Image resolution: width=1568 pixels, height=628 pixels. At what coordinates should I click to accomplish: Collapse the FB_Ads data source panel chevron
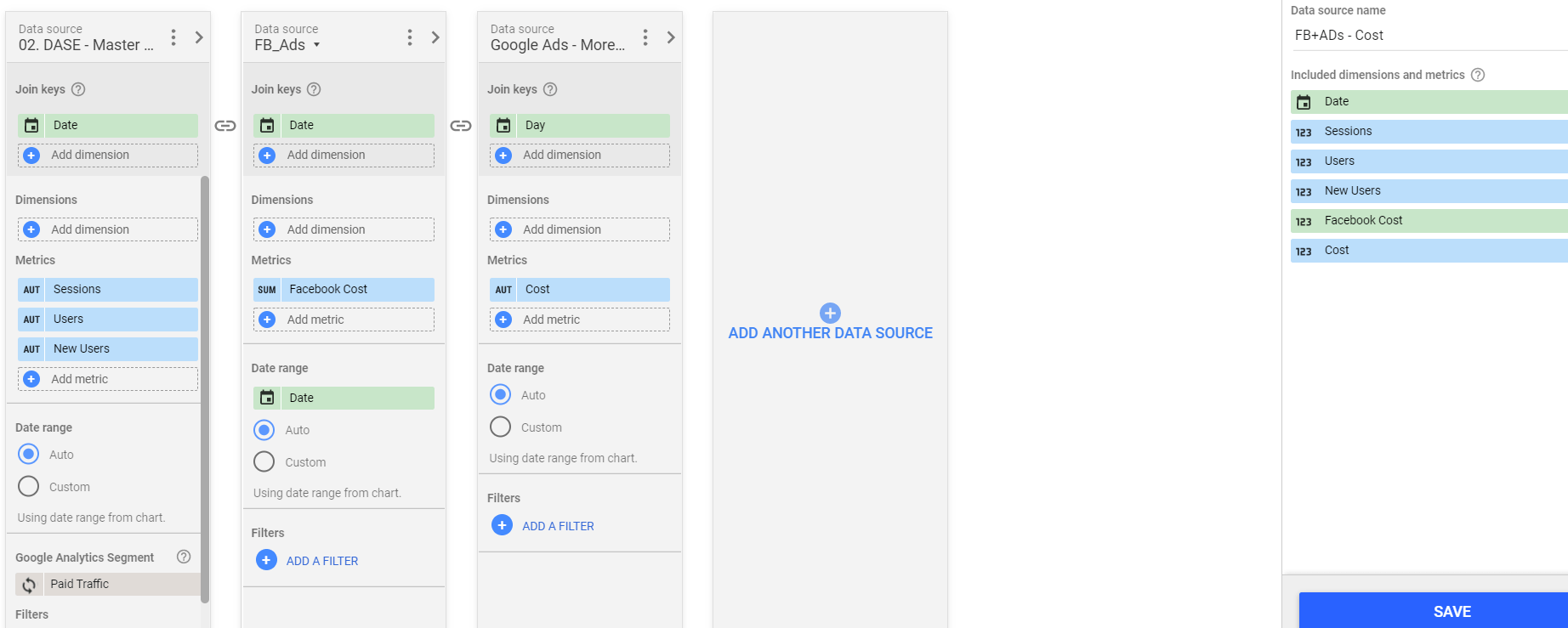(x=435, y=37)
